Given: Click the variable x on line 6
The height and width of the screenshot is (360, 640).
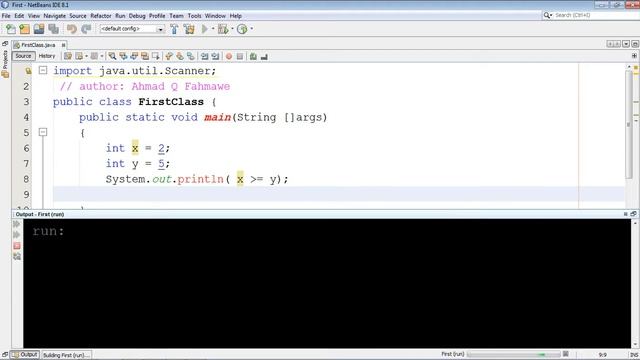Looking at the screenshot, I should click(135, 148).
